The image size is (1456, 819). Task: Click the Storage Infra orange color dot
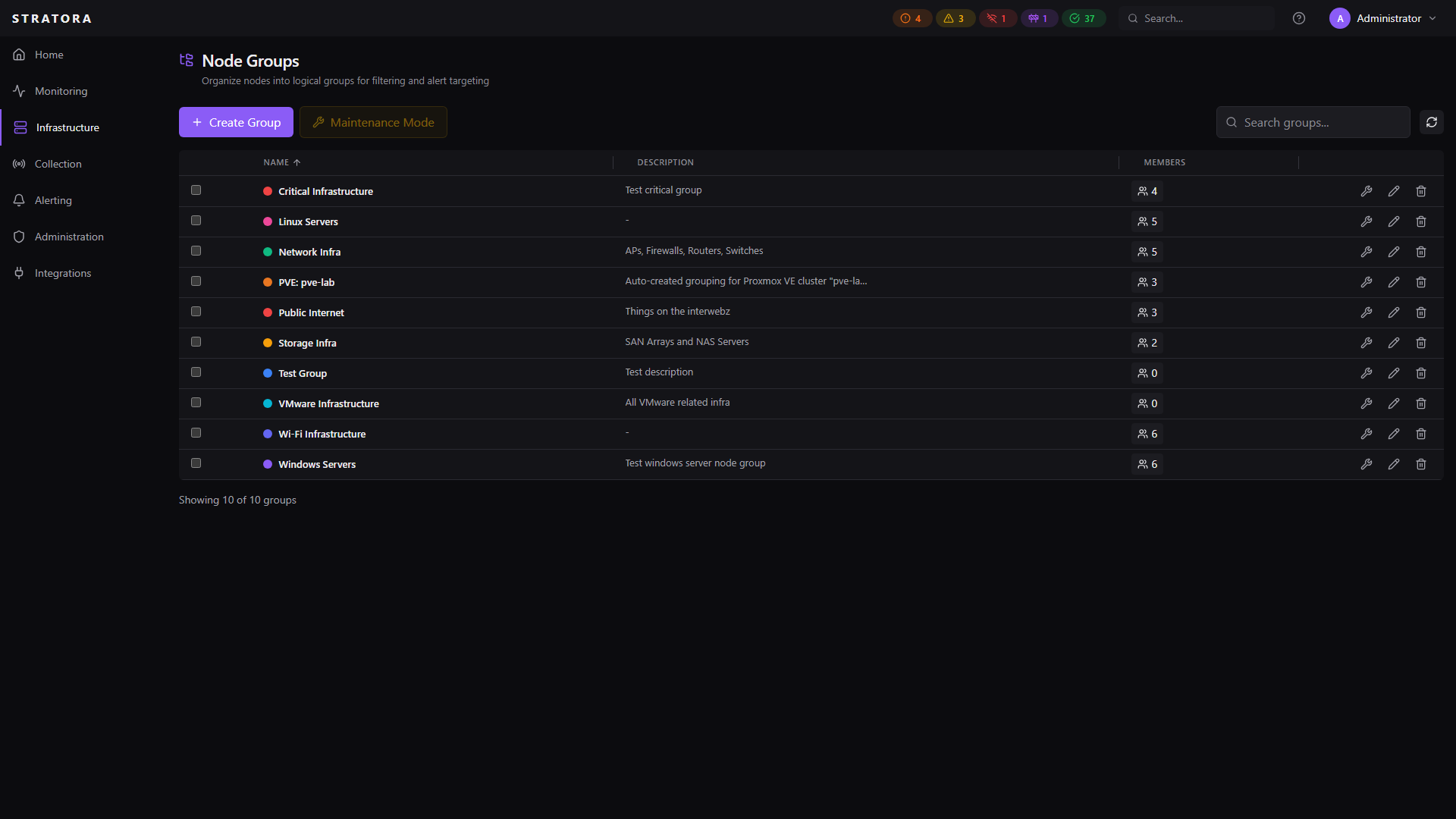(x=268, y=343)
